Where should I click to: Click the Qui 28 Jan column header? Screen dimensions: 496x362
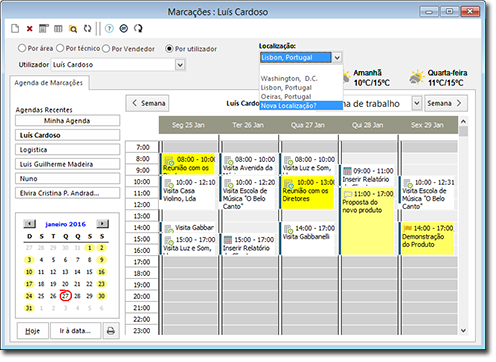click(368, 125)
